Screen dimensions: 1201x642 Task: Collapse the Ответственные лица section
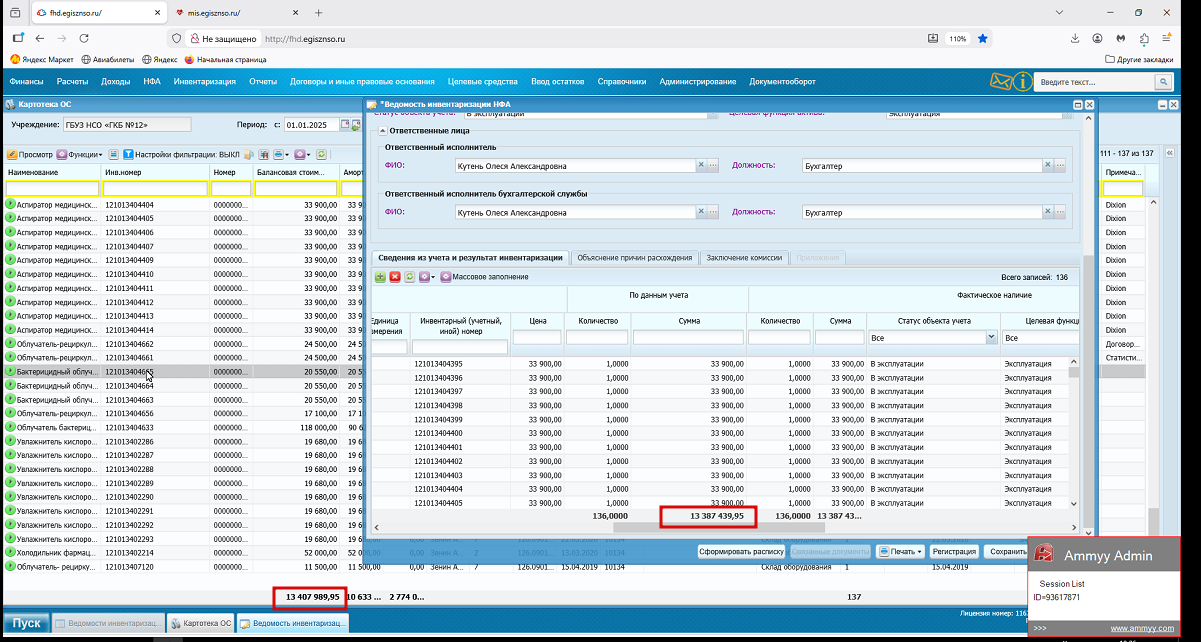coord(382,131)
